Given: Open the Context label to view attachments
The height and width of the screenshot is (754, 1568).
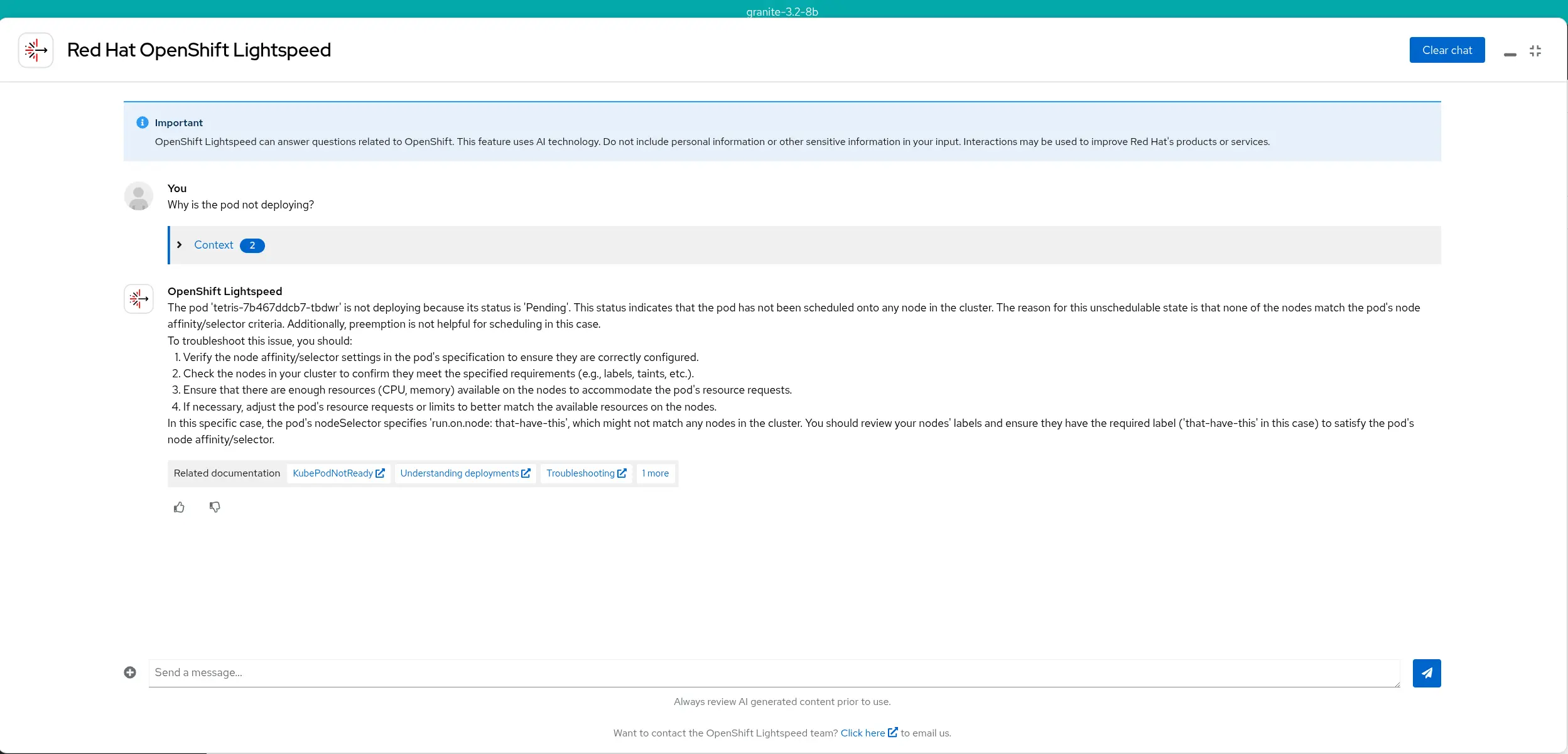Looking at the screenshot, I should tap(214, 245).
